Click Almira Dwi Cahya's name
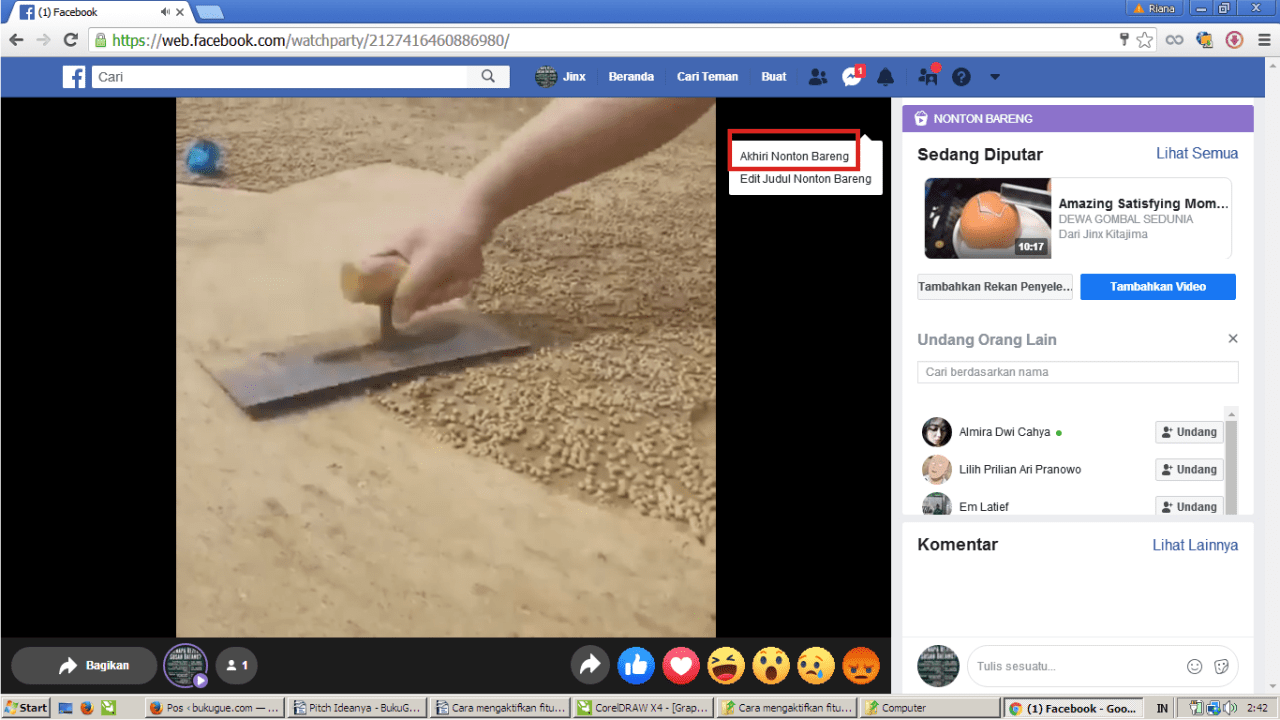The width and height of the screenshot is (1280, 720). tap(1004, 432)
